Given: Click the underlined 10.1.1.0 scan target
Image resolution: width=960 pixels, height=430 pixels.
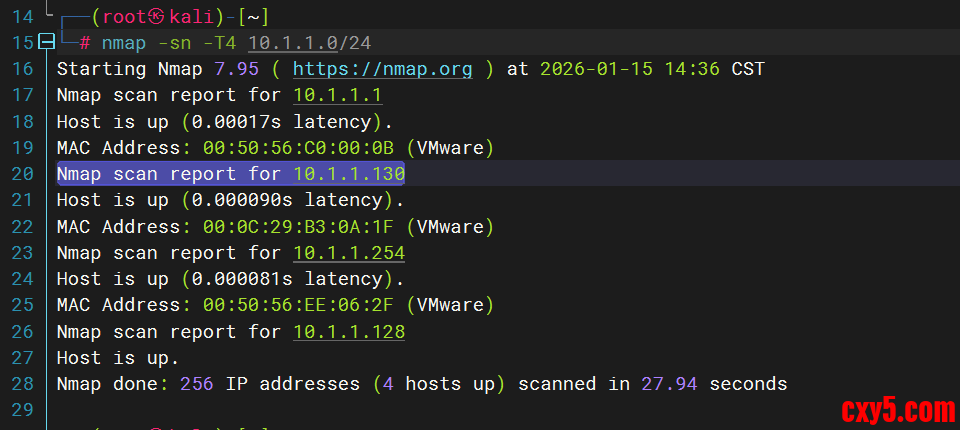Looking at the screenshot, I should coord(293,43).
